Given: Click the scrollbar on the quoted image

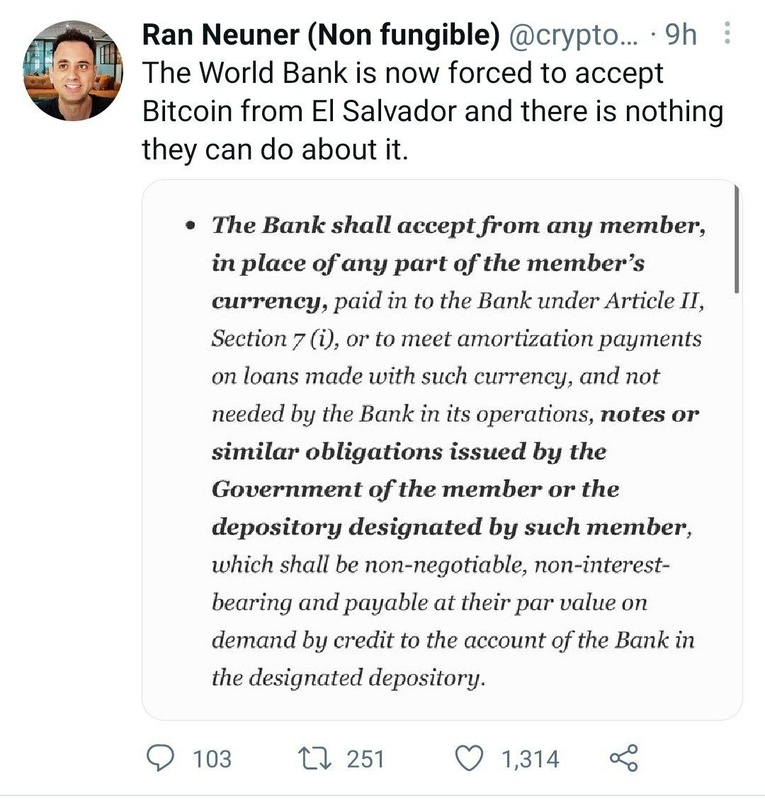Looking at the screenshot, I should click(x=736, y=240).
